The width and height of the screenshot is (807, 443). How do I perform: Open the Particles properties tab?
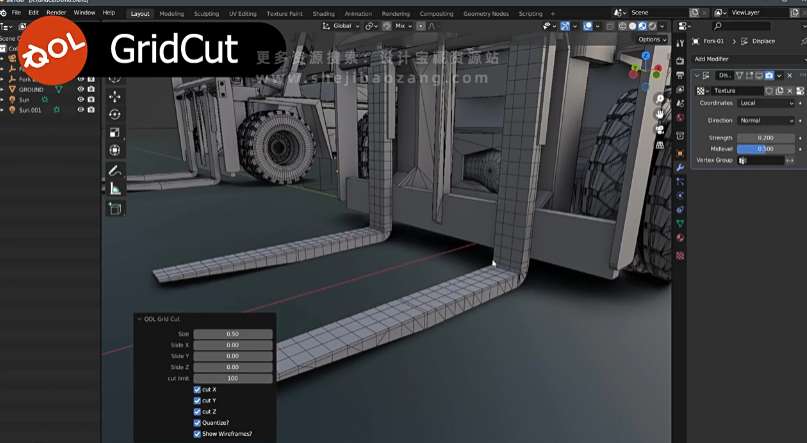(680, 182)
